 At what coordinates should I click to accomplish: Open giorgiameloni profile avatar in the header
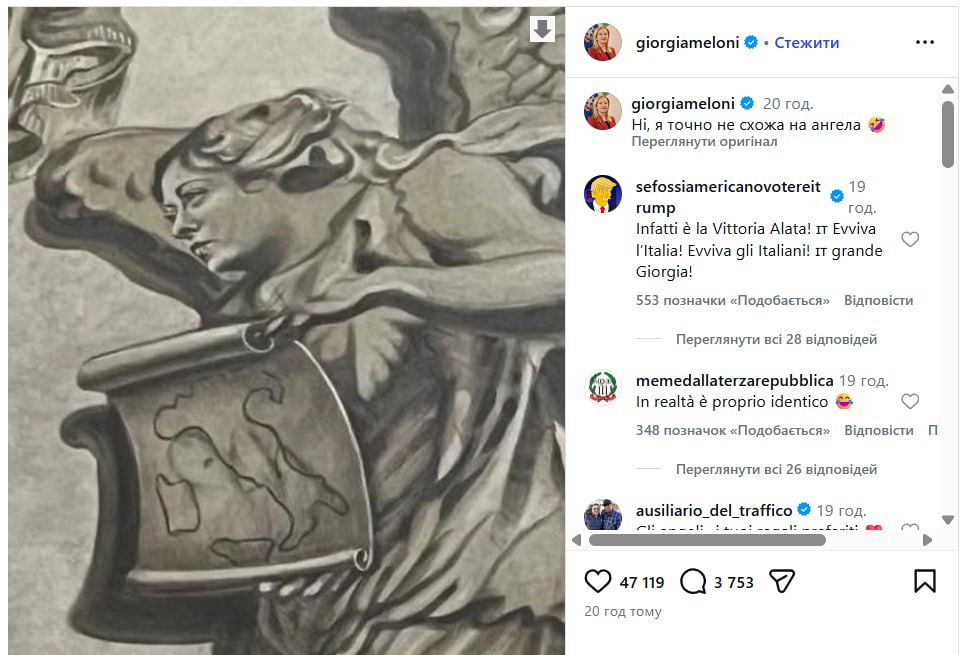[603, 42]
